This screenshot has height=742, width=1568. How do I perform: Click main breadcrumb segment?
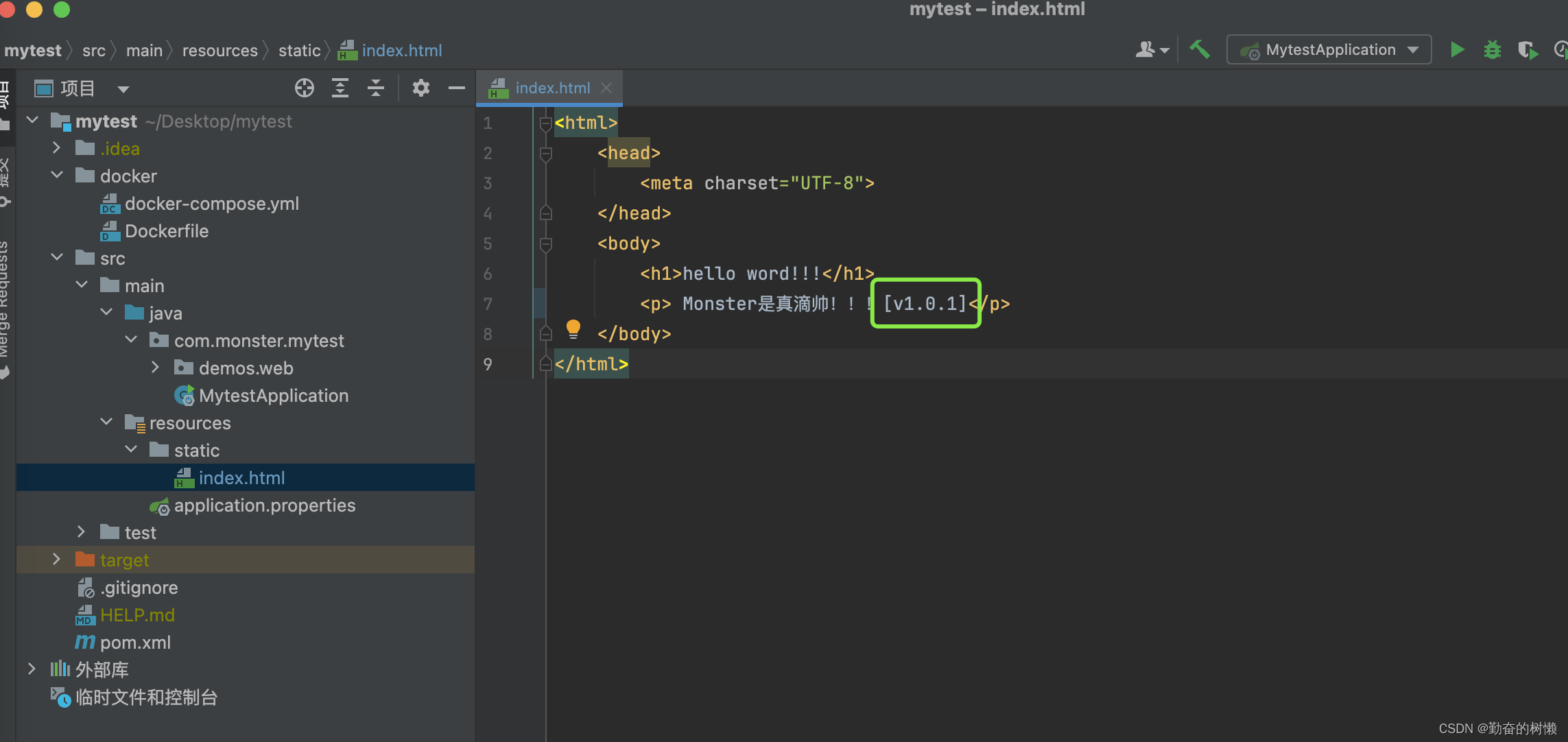(144, 50)
